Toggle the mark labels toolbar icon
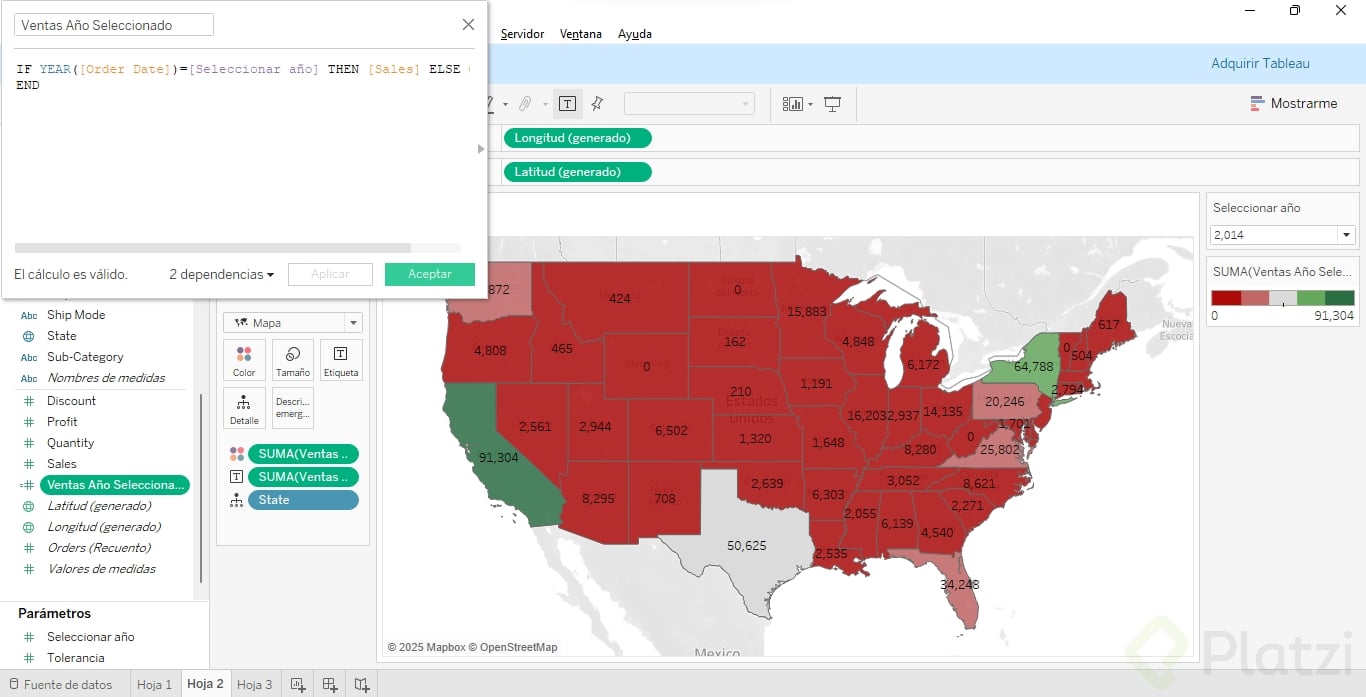1366x697 pixels. [567, 103]
